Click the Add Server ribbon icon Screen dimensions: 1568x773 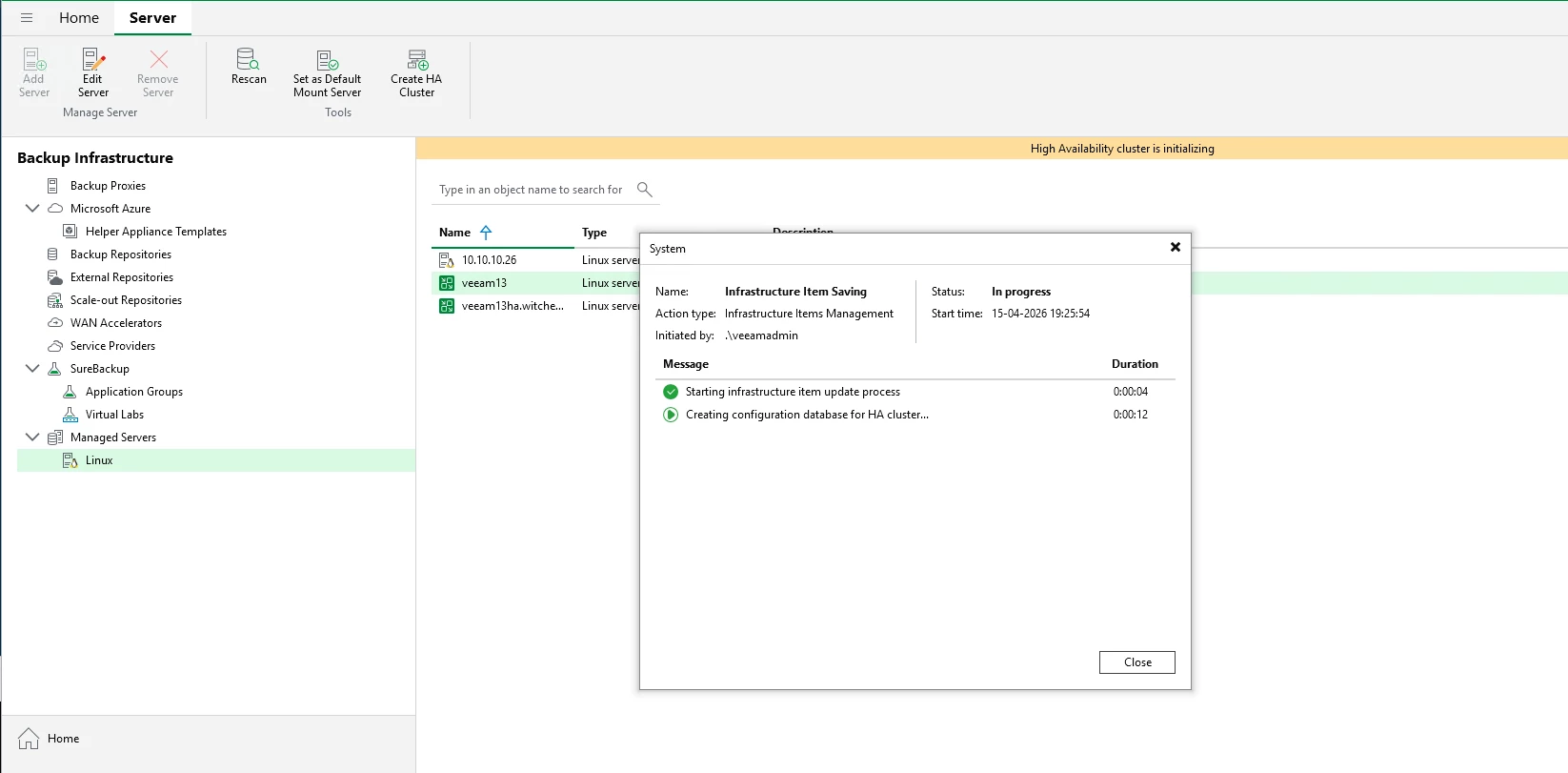(34, 73)
